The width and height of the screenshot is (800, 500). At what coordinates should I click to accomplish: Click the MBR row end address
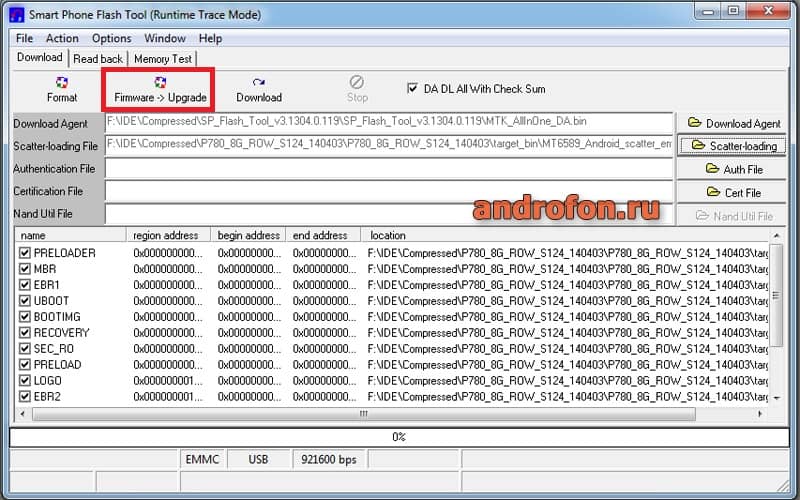pyautogui.click(x=324, y=268)
